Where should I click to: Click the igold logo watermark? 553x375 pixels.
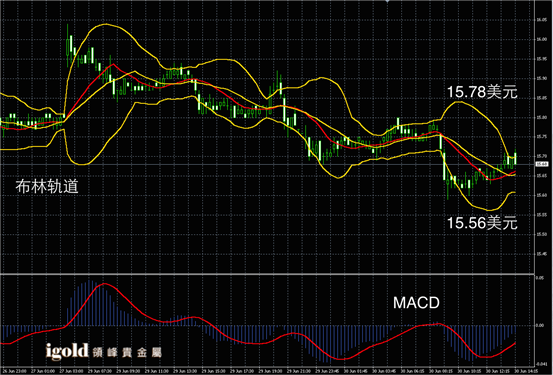tap(67, 351)
